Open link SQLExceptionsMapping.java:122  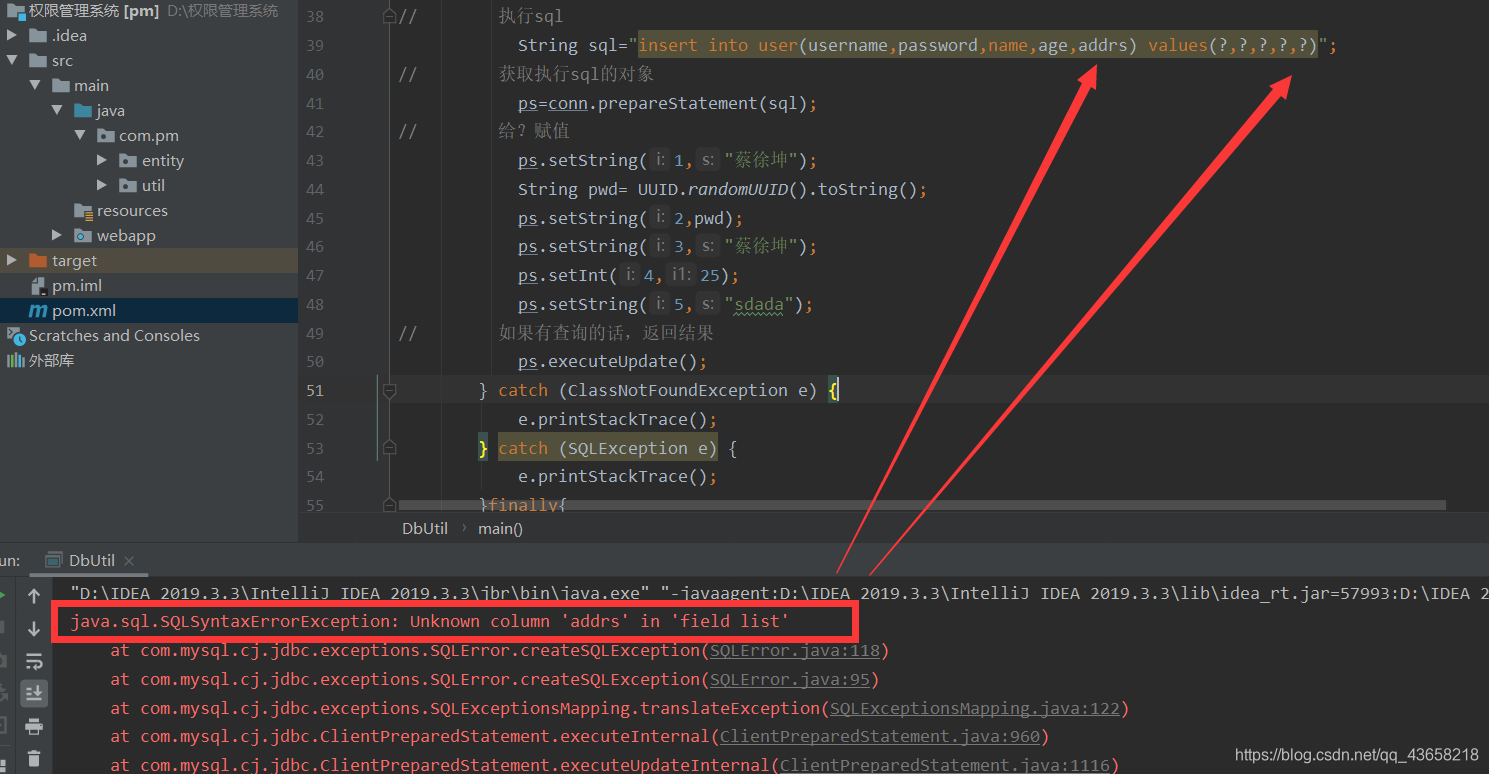pyautogui.click(x=975, y=709)
